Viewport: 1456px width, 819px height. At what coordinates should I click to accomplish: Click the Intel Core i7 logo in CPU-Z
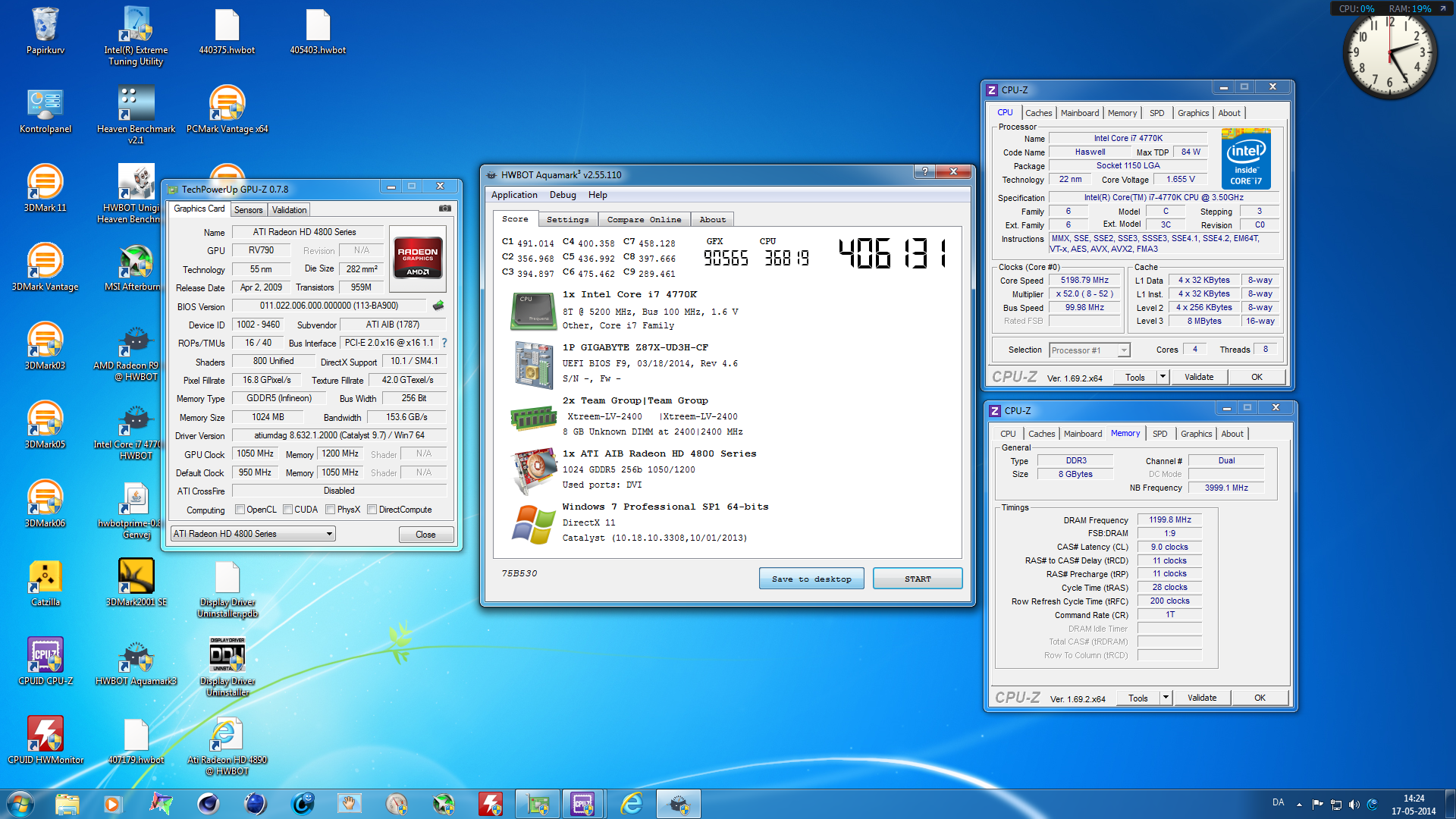[1246, 159]
